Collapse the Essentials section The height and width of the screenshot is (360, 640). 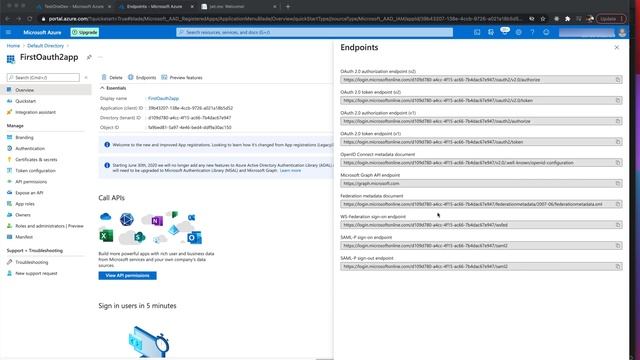coord(113,88)
